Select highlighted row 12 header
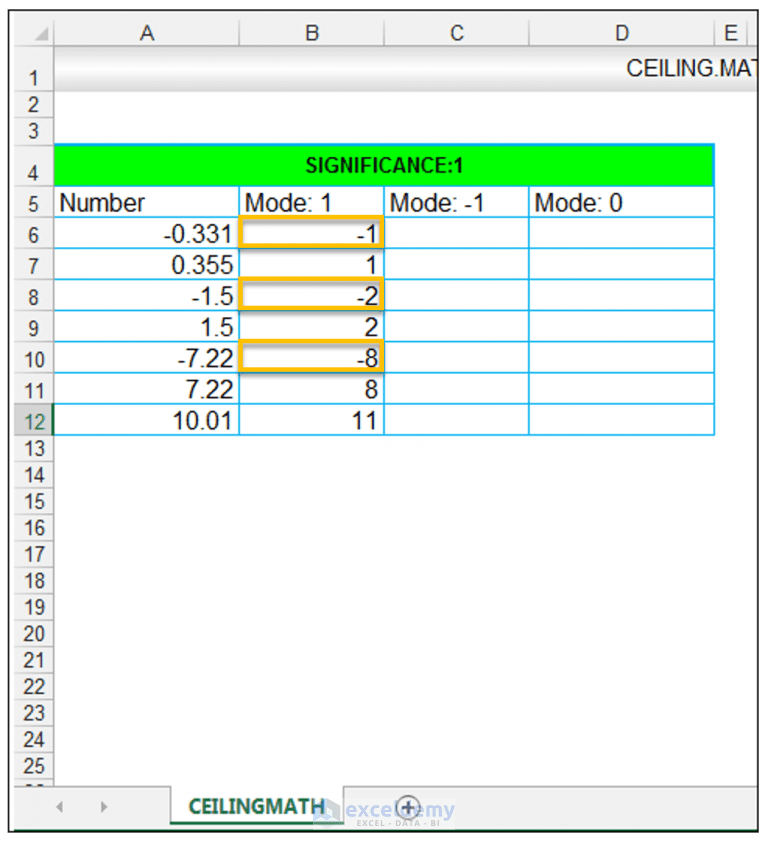Image resolution: width=768 pixels, height=845 pixels. click(x=33, y=421)
